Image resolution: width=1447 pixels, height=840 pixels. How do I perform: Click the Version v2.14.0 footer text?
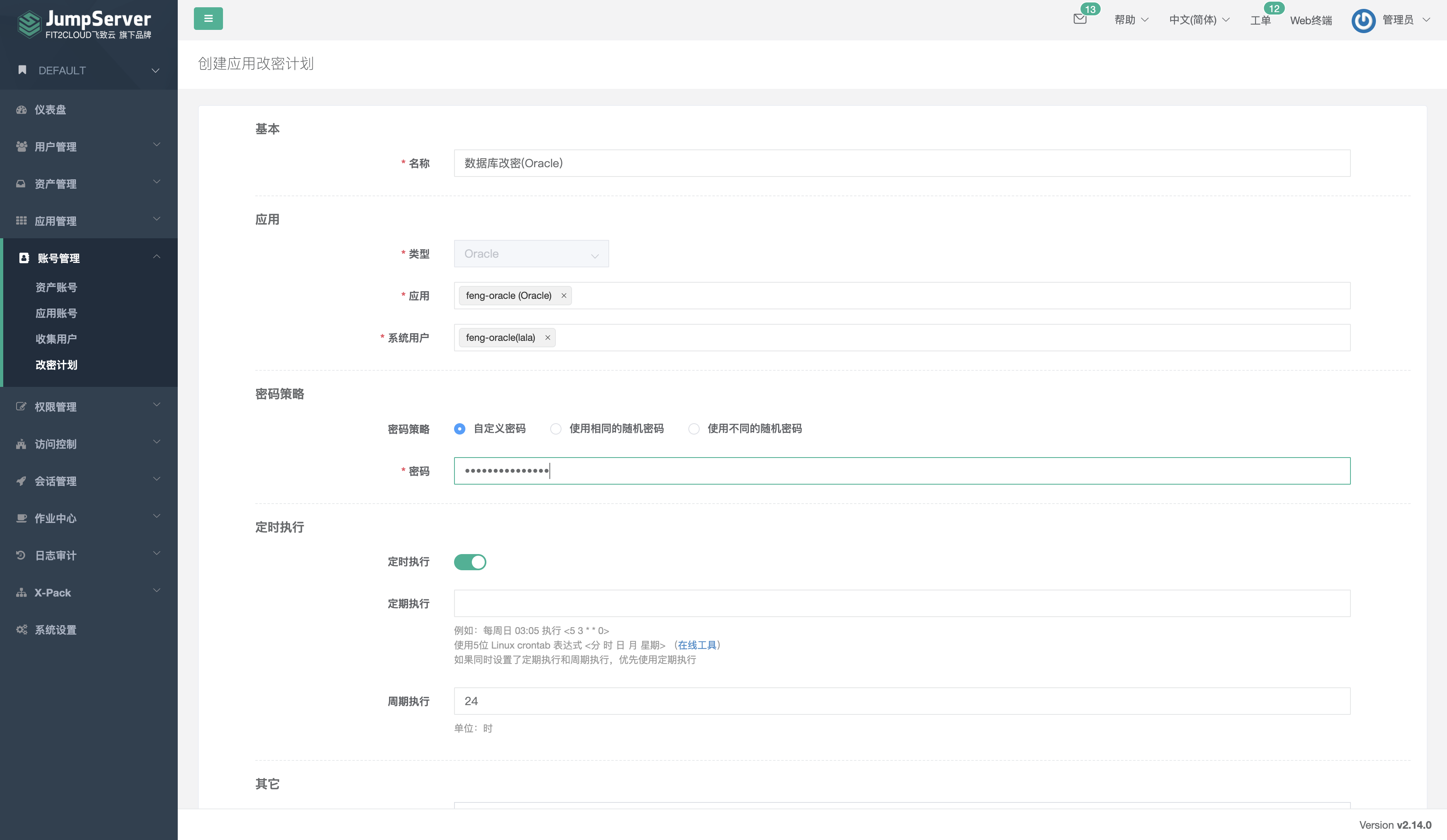[1395, 825]
